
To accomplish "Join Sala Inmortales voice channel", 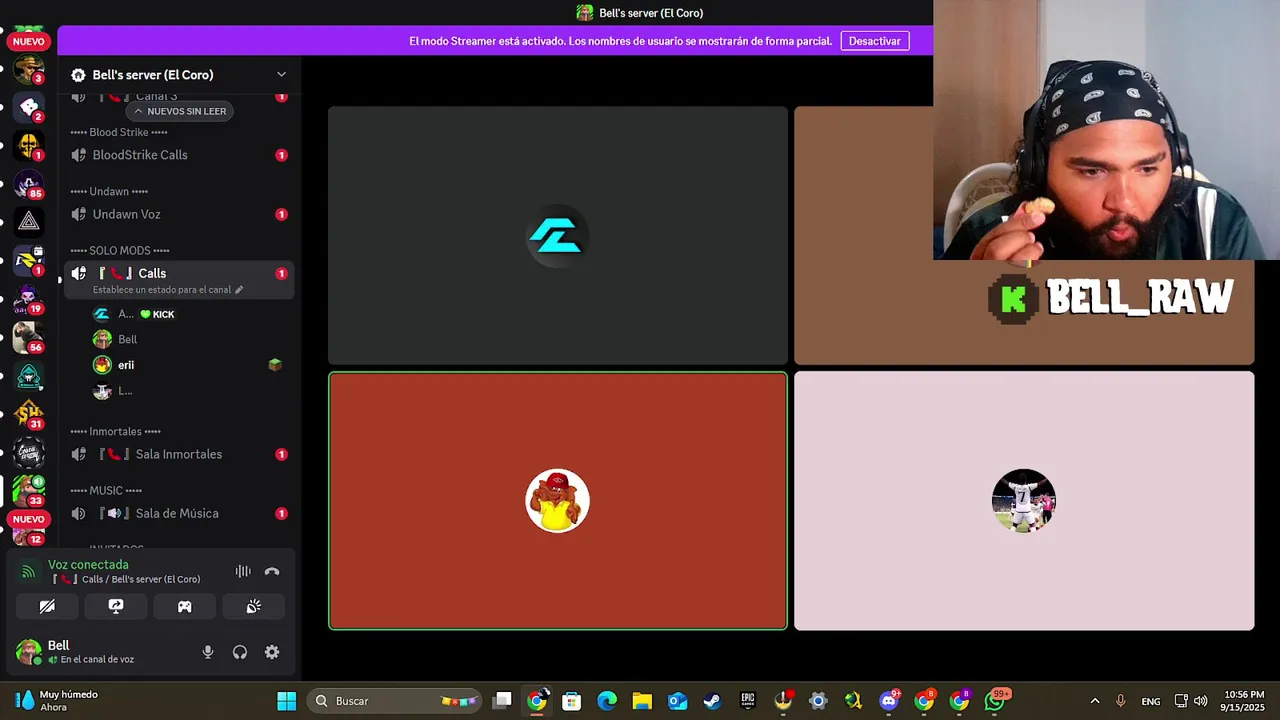I will coord(179,454).
